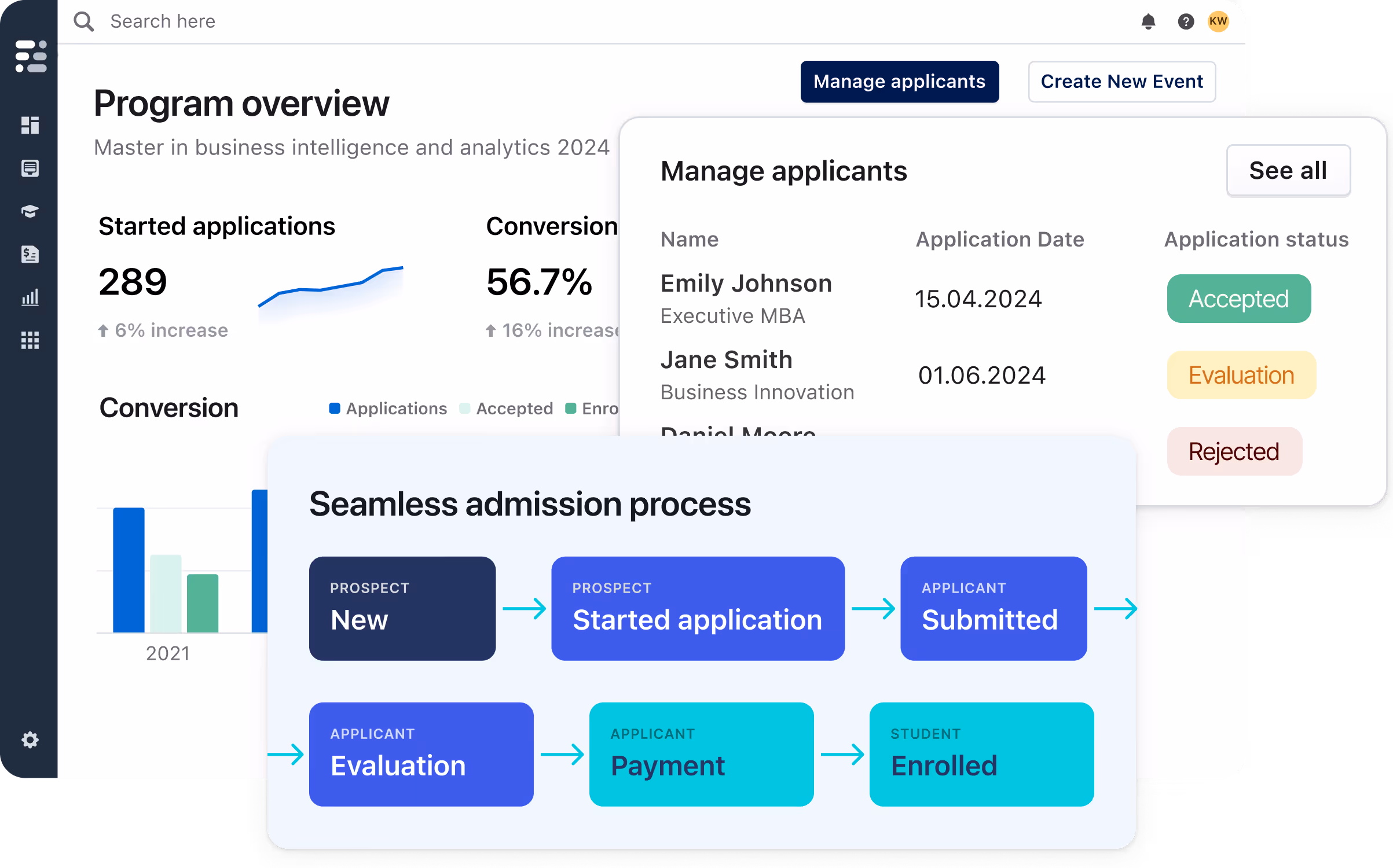Select the Evaluation status badge for Jane Smith
This screenshot has width=1393, height=868.
coord(1241,375)
